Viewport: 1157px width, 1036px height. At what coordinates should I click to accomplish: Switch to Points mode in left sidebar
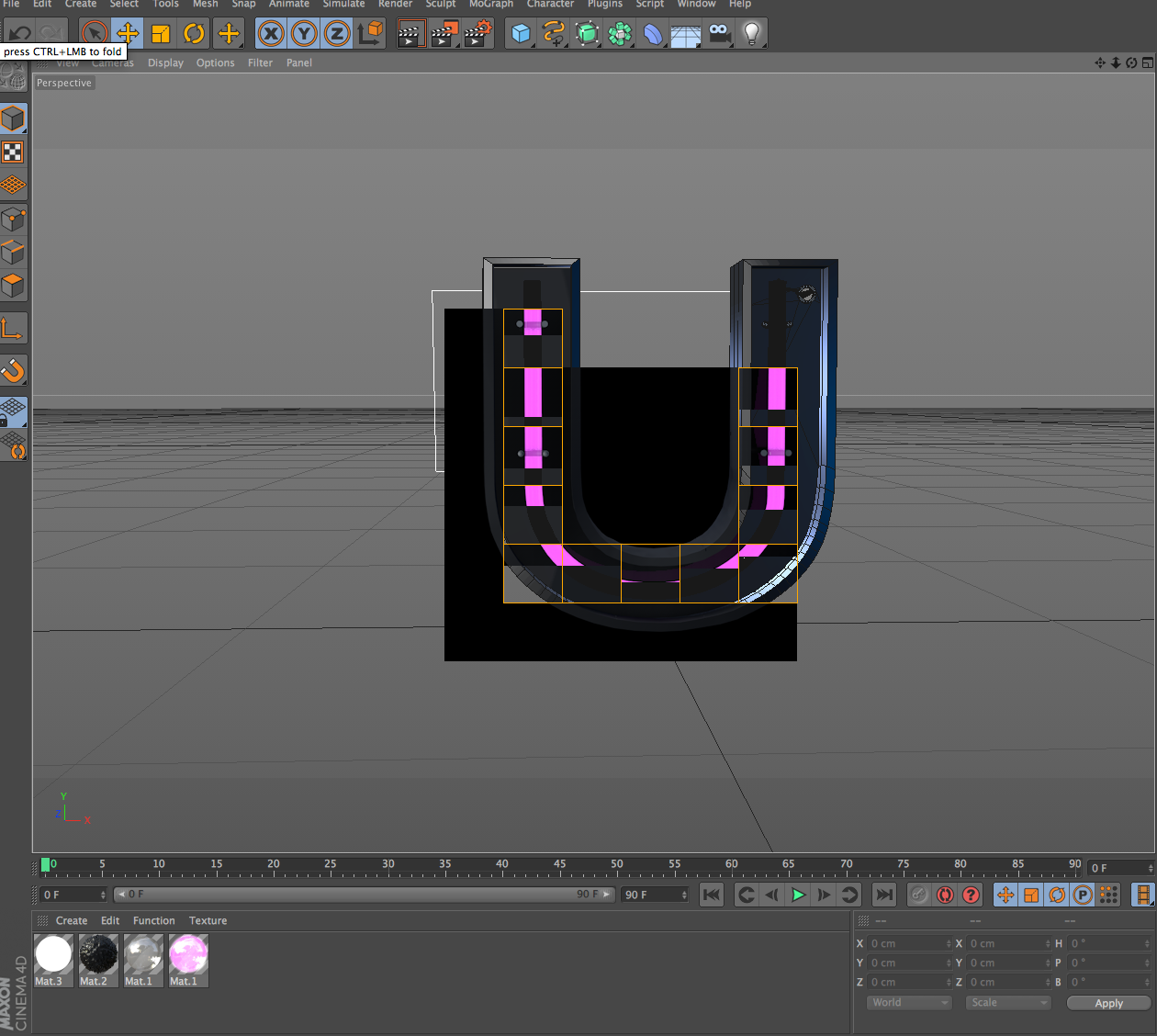point(13,220)
